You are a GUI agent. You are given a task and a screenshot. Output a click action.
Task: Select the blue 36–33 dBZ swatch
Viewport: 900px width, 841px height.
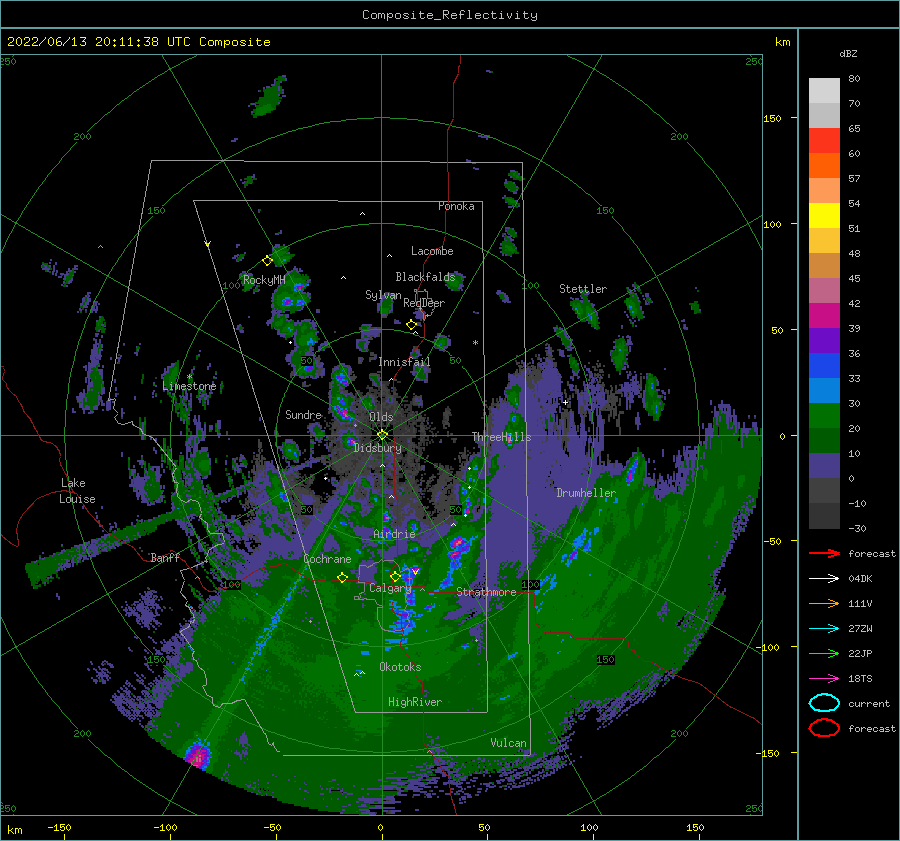click(824, 366)
